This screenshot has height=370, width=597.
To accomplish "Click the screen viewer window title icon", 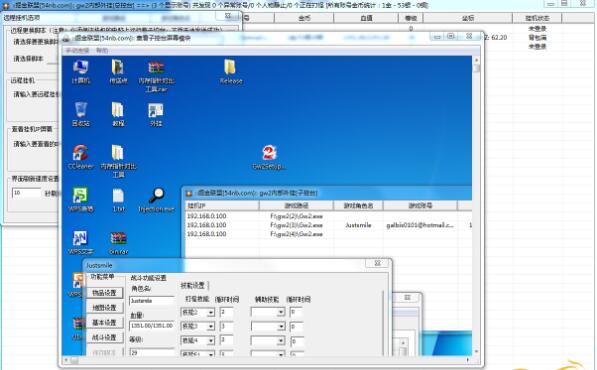I will click(66, 38).
